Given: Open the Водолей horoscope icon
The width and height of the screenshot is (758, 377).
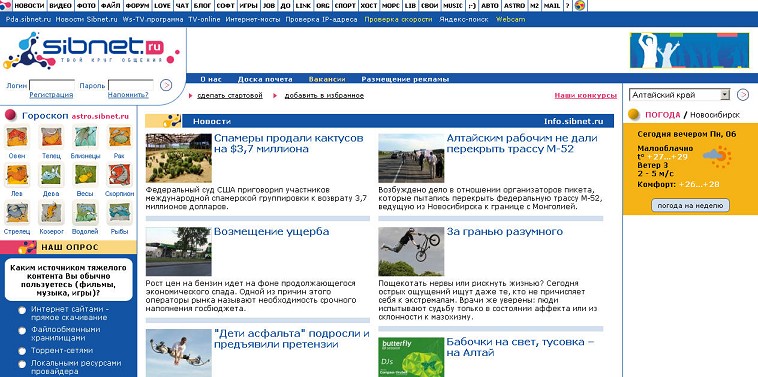Looking at the screenshot, I should pyautogui.click(x=86, y=212).
